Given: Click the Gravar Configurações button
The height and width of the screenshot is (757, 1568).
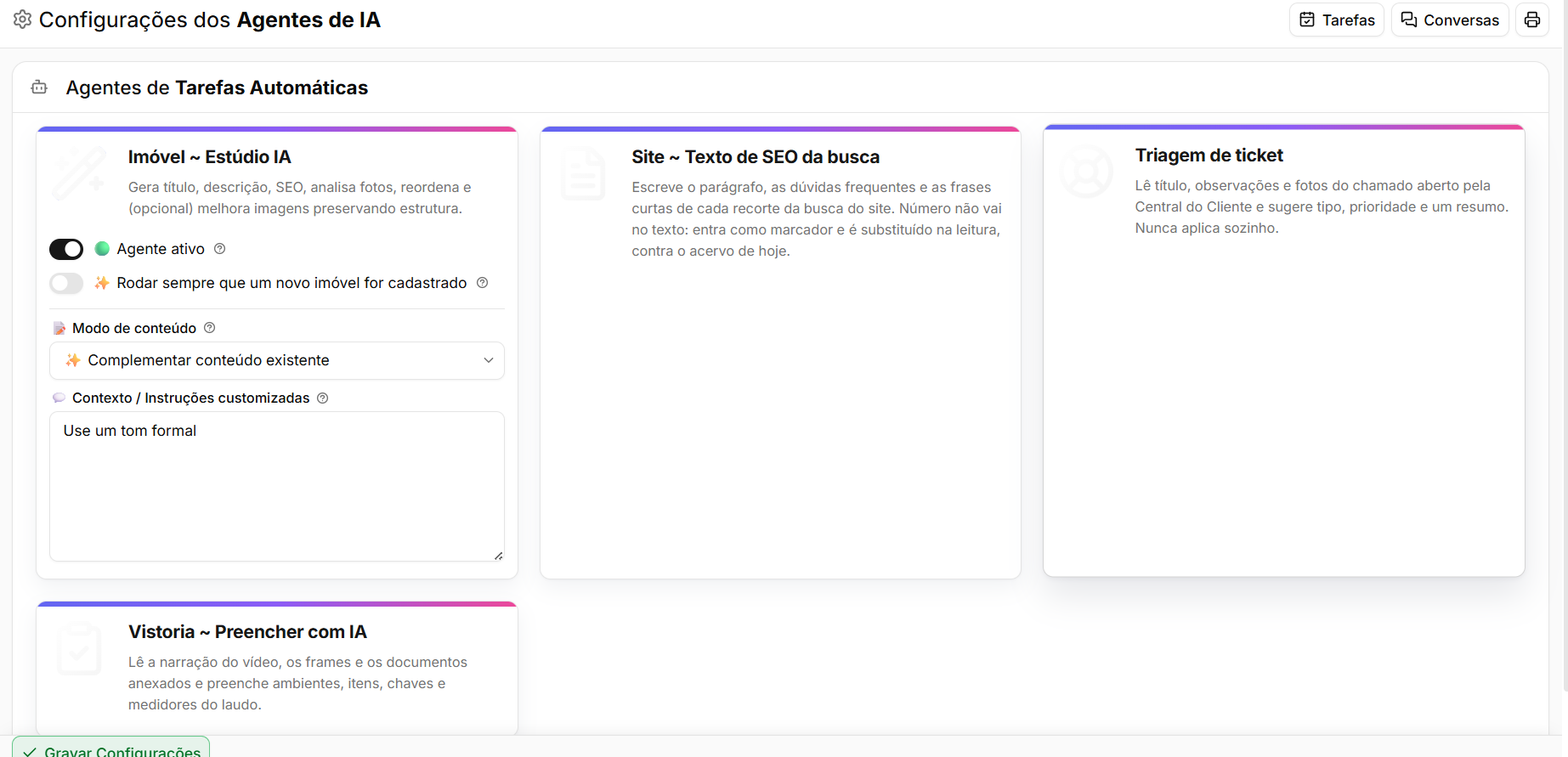Looking at the screenshot, I should click(x=111, y=748).
